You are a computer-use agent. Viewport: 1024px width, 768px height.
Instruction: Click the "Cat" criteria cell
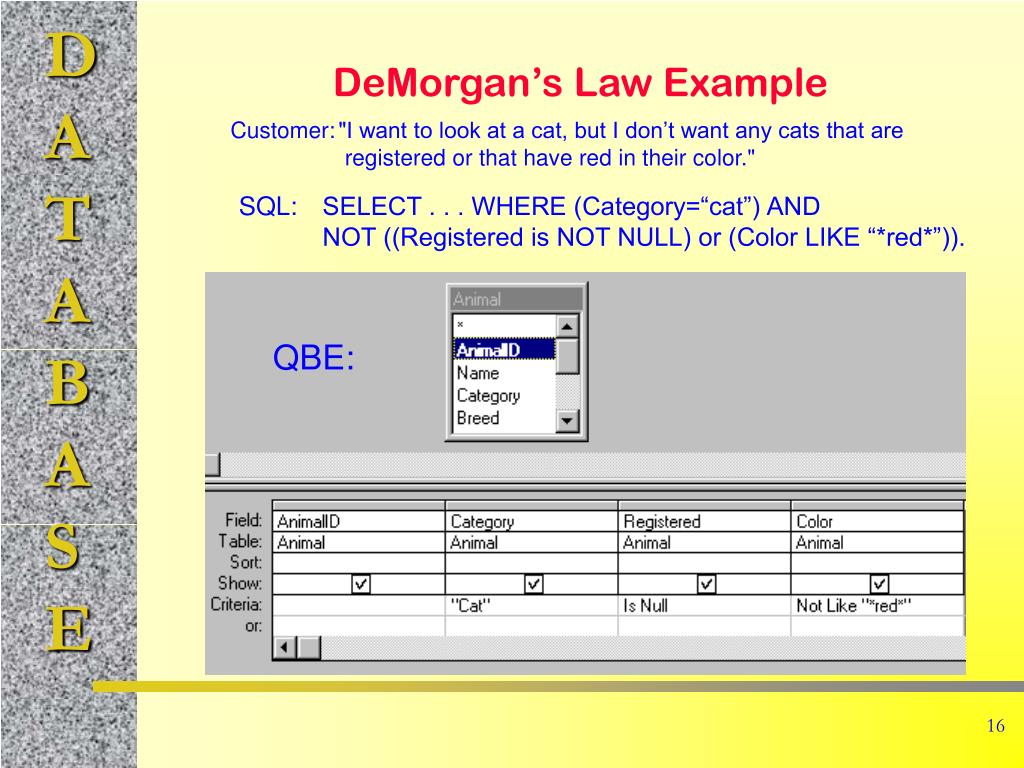point(531,605)
